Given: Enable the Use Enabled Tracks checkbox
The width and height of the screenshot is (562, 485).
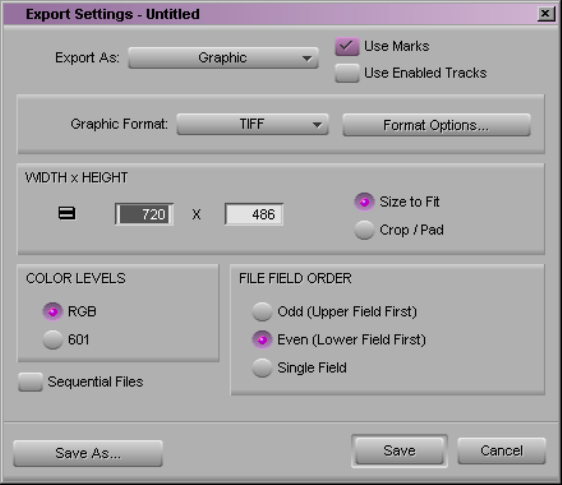Looking at the screenshot, I should 347,73.
